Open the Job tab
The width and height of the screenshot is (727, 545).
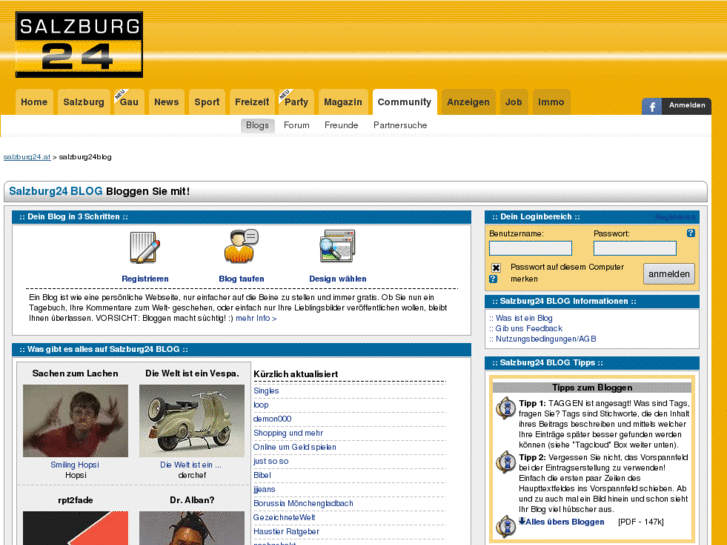coord(514,102)
